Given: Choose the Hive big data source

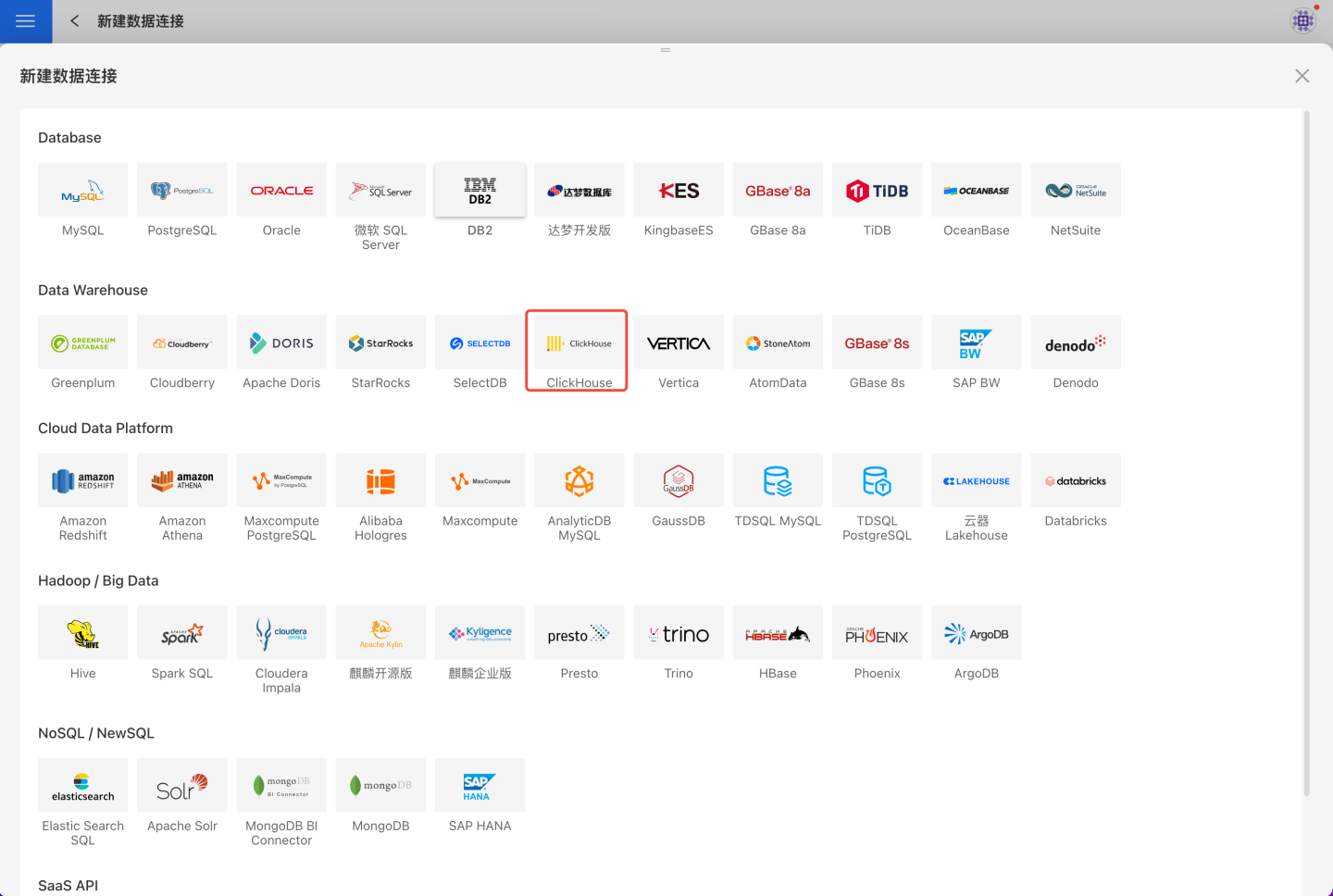Looking at the screenshot, I should click(83, 634).
